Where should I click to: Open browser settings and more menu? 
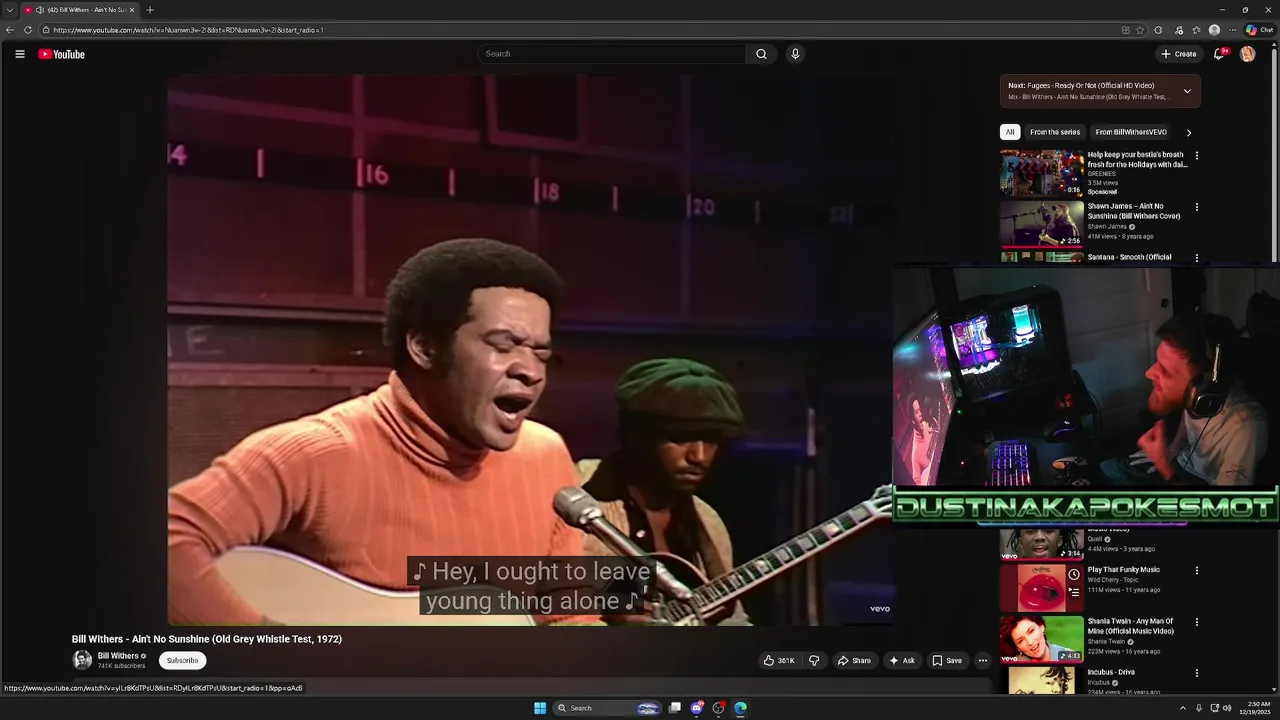click(x=1232, y=30)
